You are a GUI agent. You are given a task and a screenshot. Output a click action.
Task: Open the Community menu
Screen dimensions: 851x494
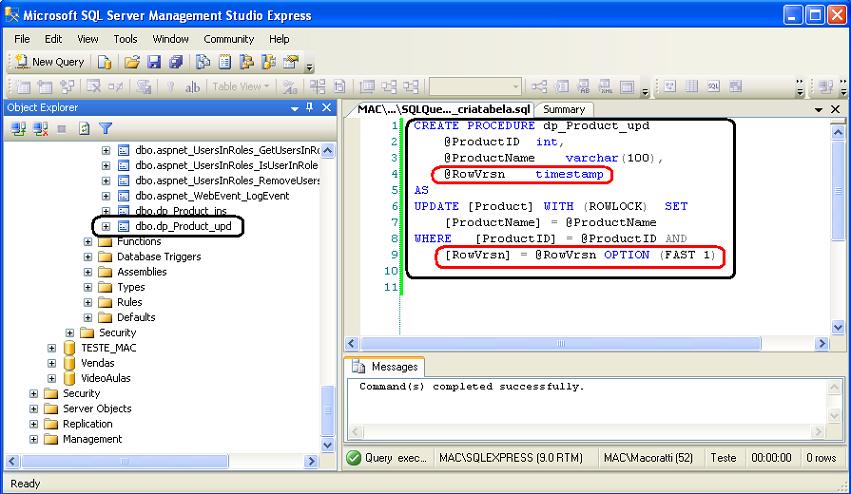(x=228, y=39)
